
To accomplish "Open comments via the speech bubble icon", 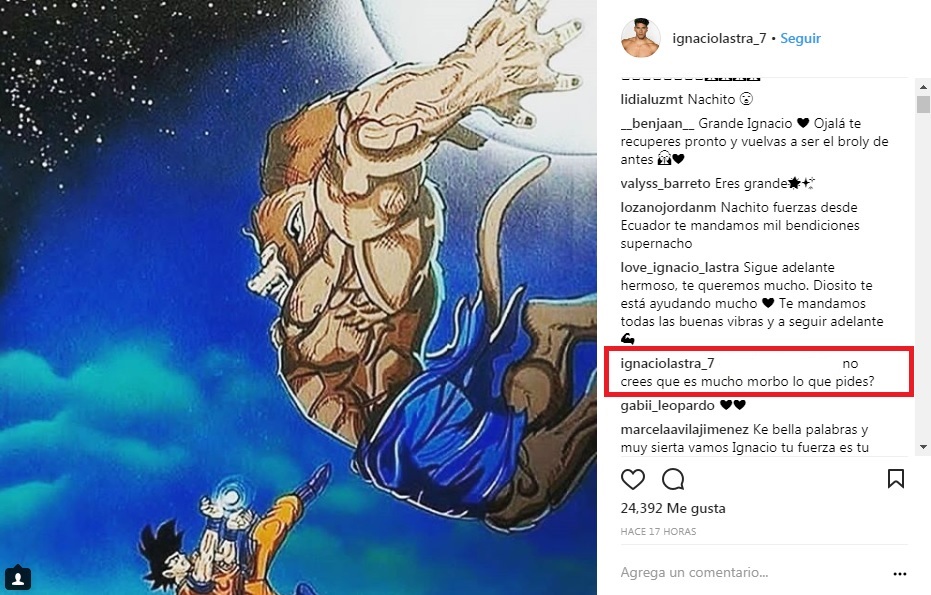I will (673, 479).
